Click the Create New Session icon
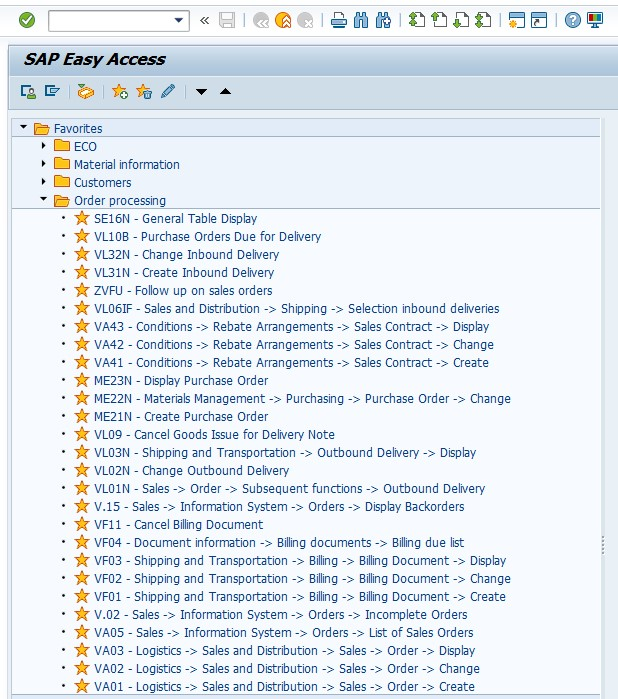The height and width of the screenshot is (699, 618). 517,21
